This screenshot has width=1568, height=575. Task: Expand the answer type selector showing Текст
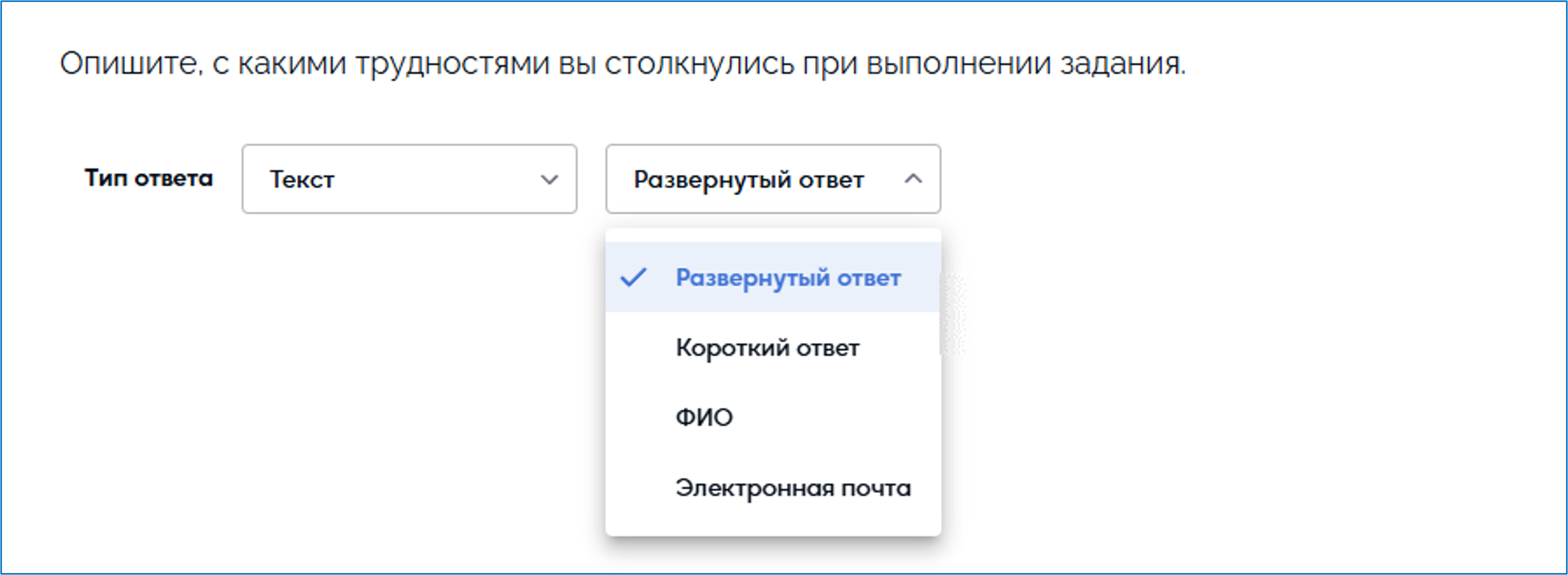coord(409,179)
